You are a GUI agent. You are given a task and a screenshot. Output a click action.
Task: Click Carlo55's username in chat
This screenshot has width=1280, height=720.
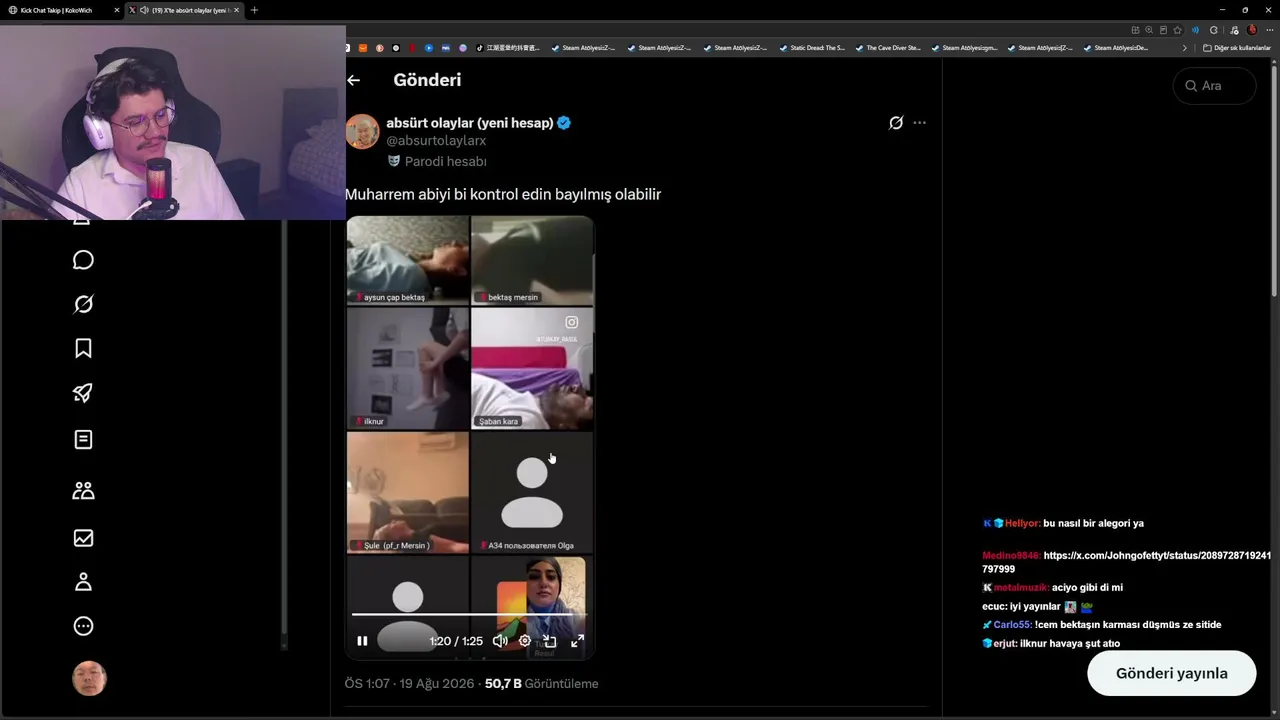pos(1012,625)
